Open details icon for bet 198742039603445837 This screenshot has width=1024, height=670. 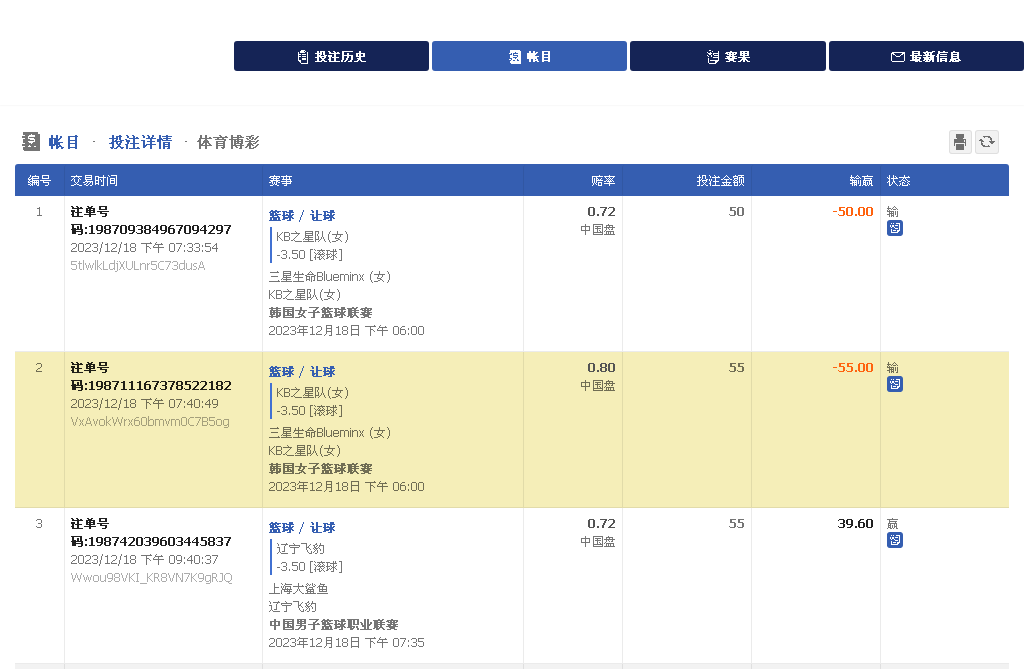click(x=895, y=540)
